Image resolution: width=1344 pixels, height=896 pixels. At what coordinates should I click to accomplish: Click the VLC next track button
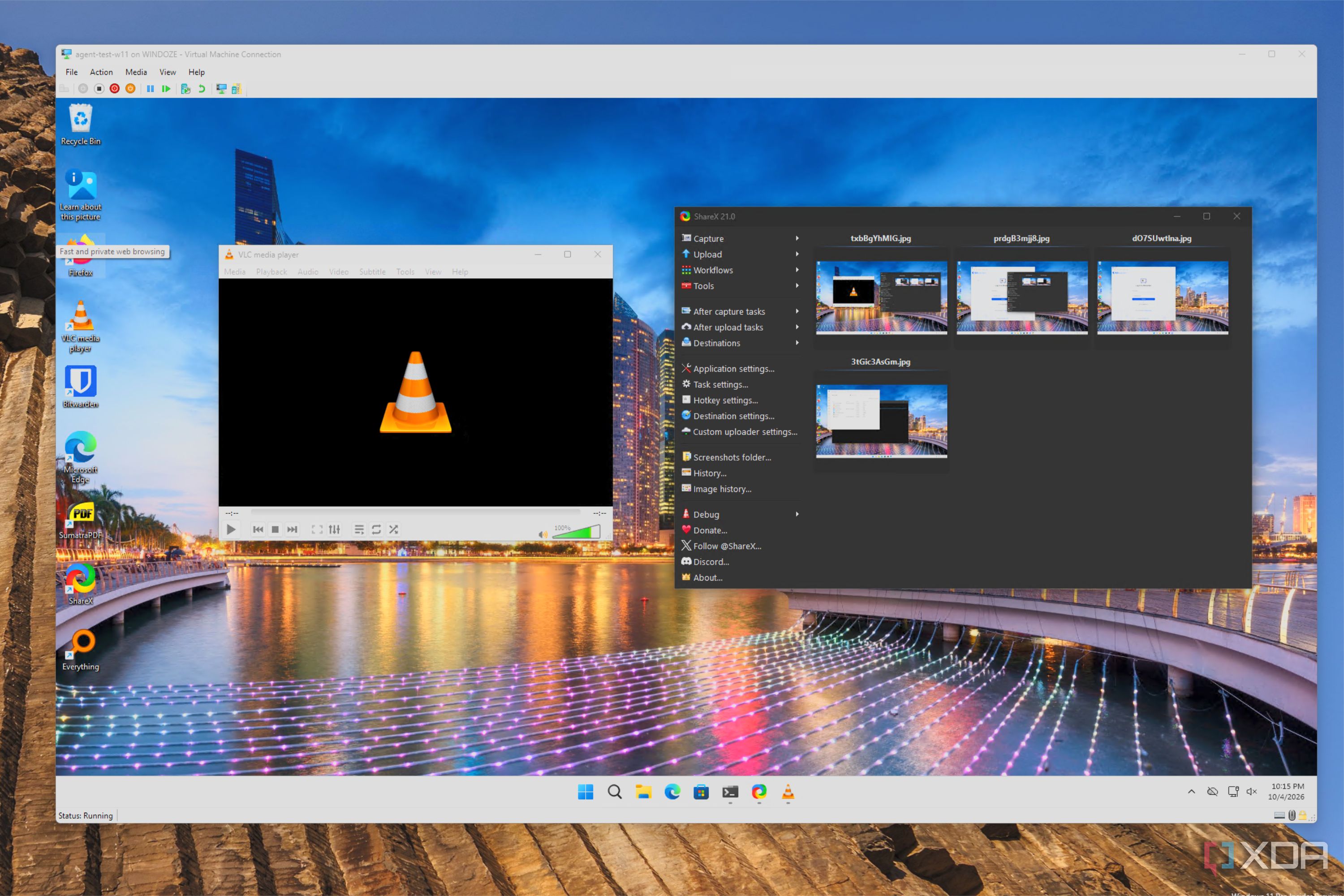(292, 530)
